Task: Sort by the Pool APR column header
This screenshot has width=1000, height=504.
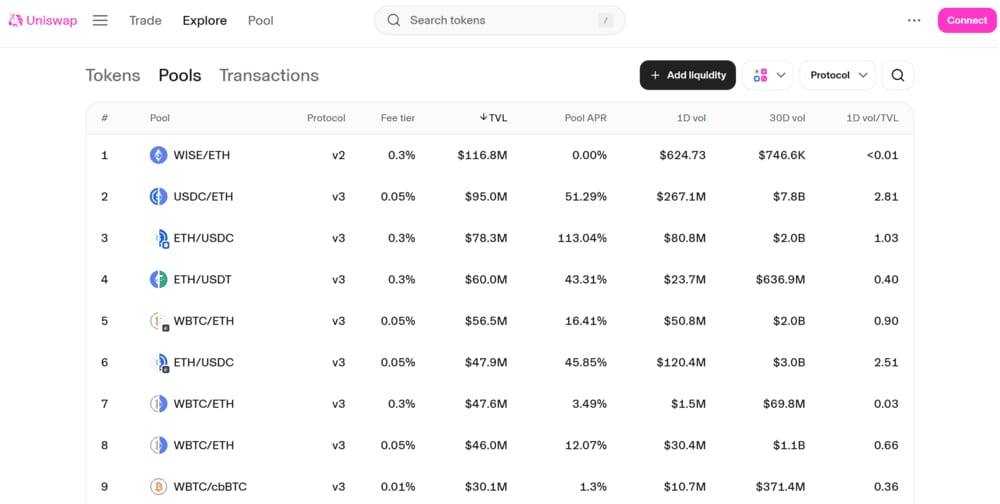Action: click(x=585, y=118)
